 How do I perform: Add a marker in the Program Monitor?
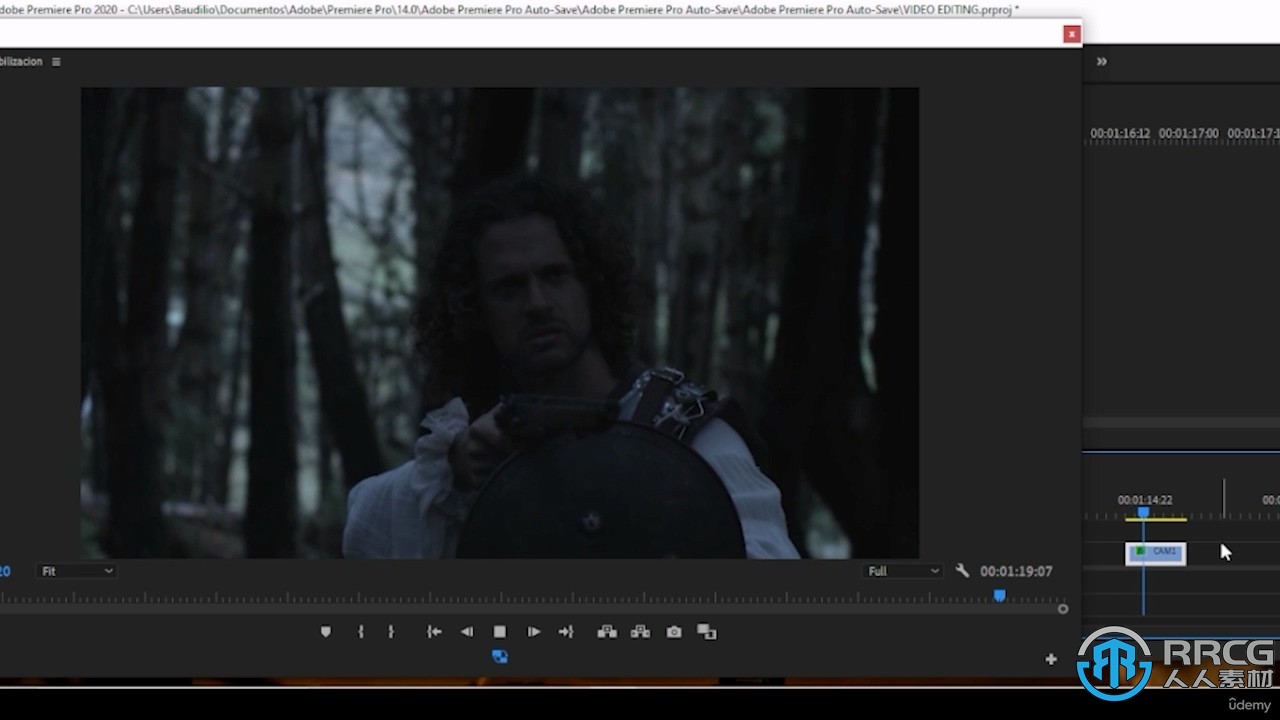point(325,632)
